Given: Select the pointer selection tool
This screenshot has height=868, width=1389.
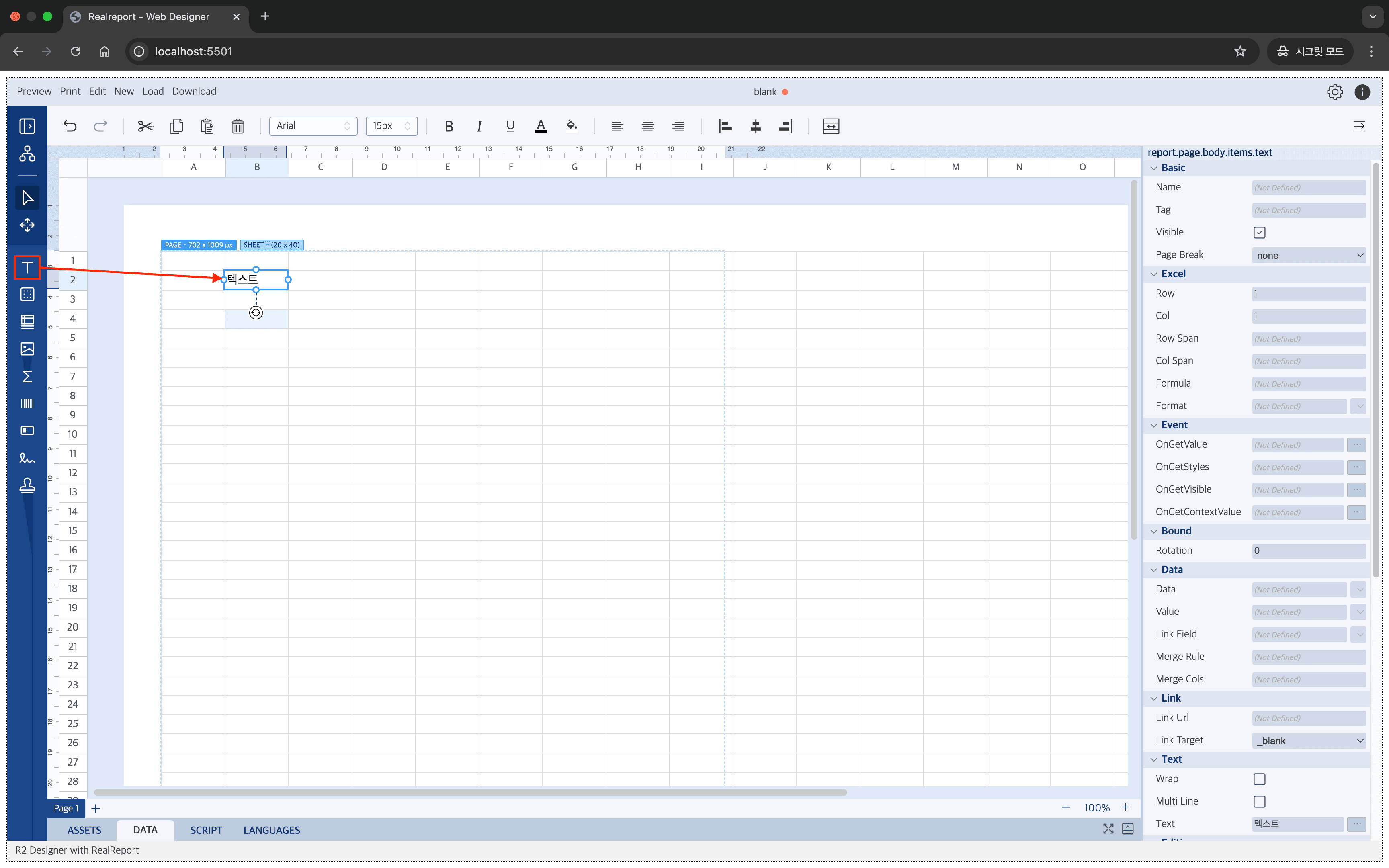Looking at the screenshot, I should pos(27,197).
